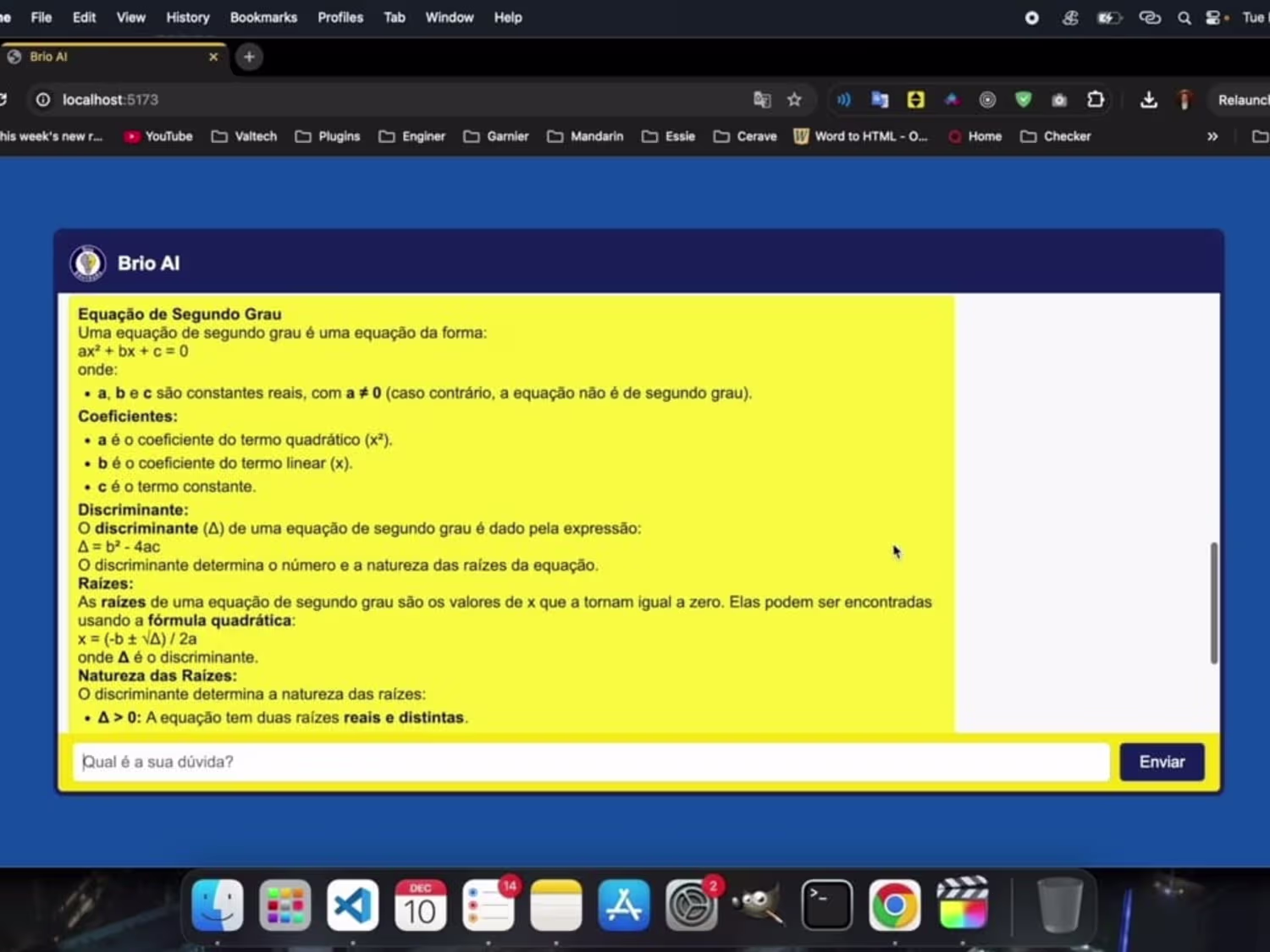Click the Enviar button
Viewport: 1270px width, 952px height.
(1162, 762)
